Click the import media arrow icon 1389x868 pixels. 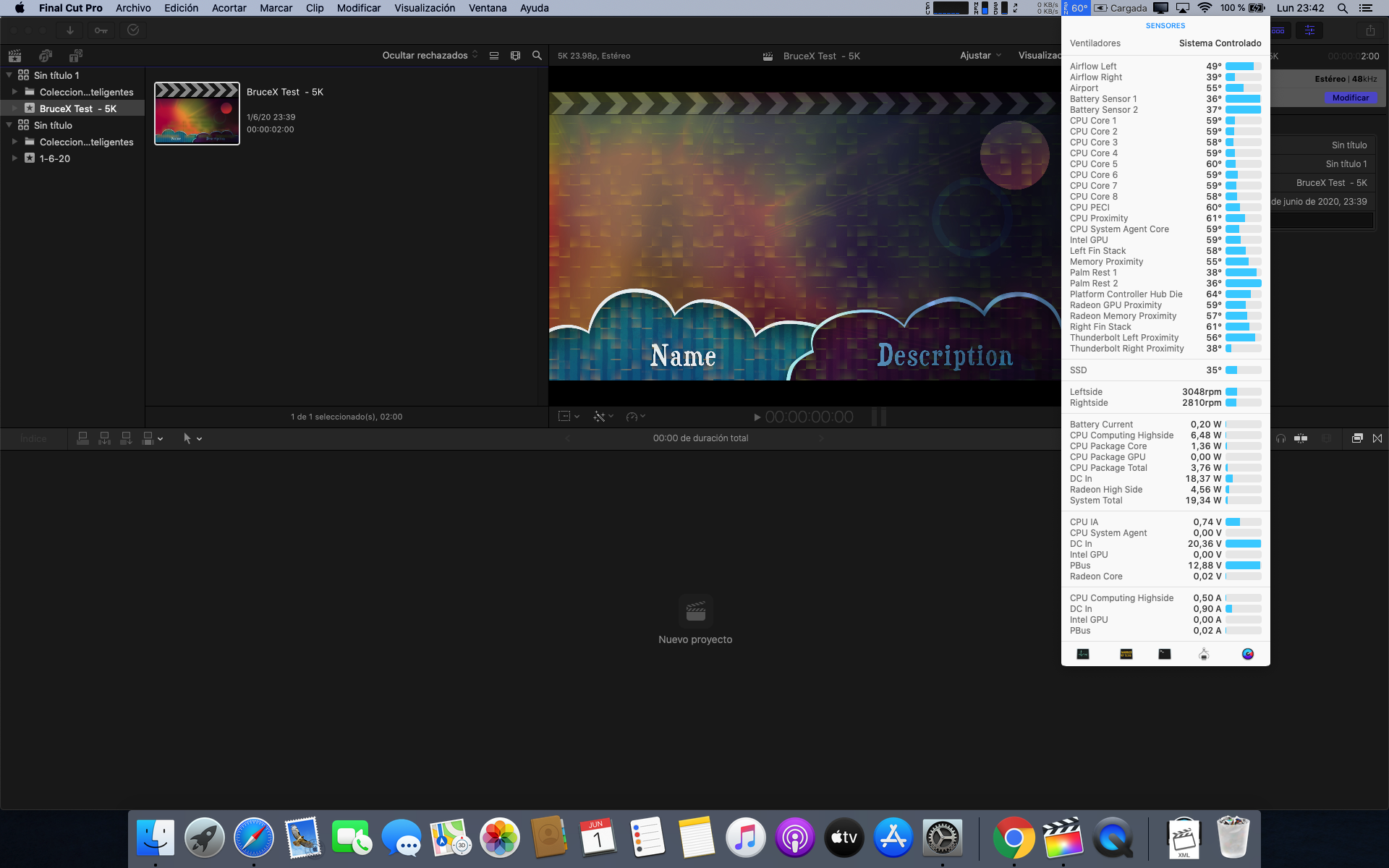click(70, 30)
